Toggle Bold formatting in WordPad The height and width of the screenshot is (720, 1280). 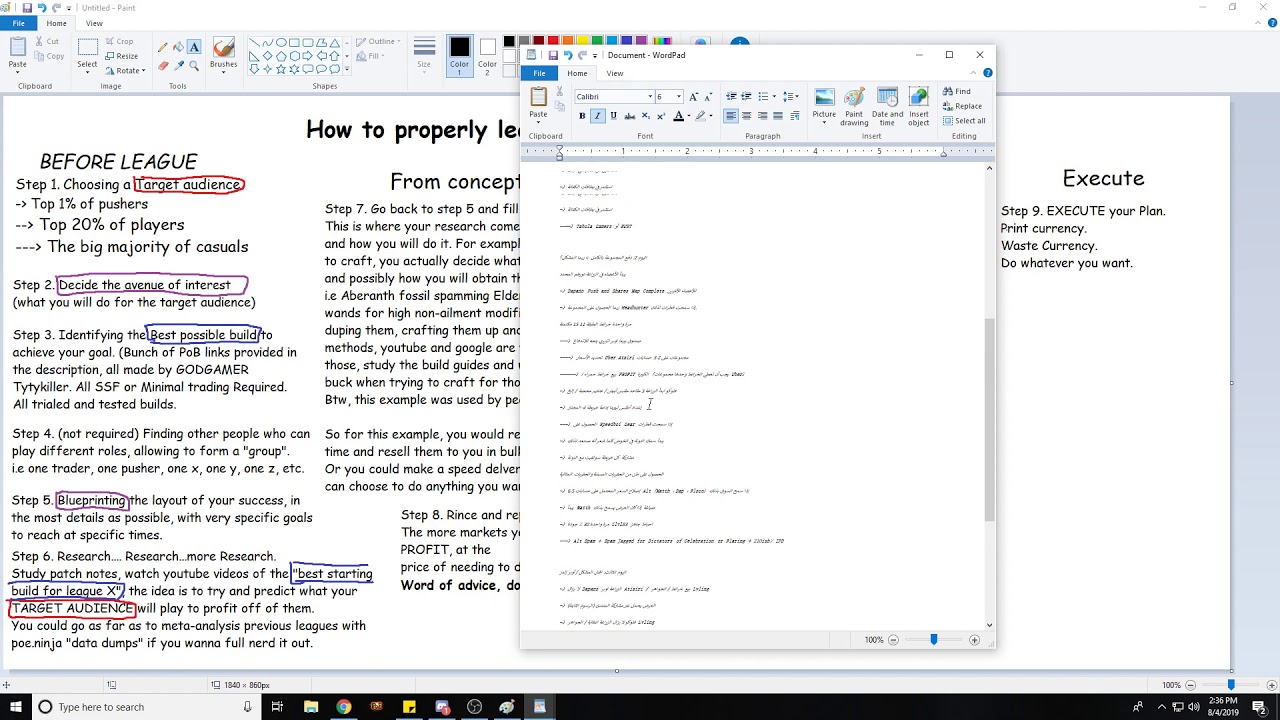[x=582, y=116]
